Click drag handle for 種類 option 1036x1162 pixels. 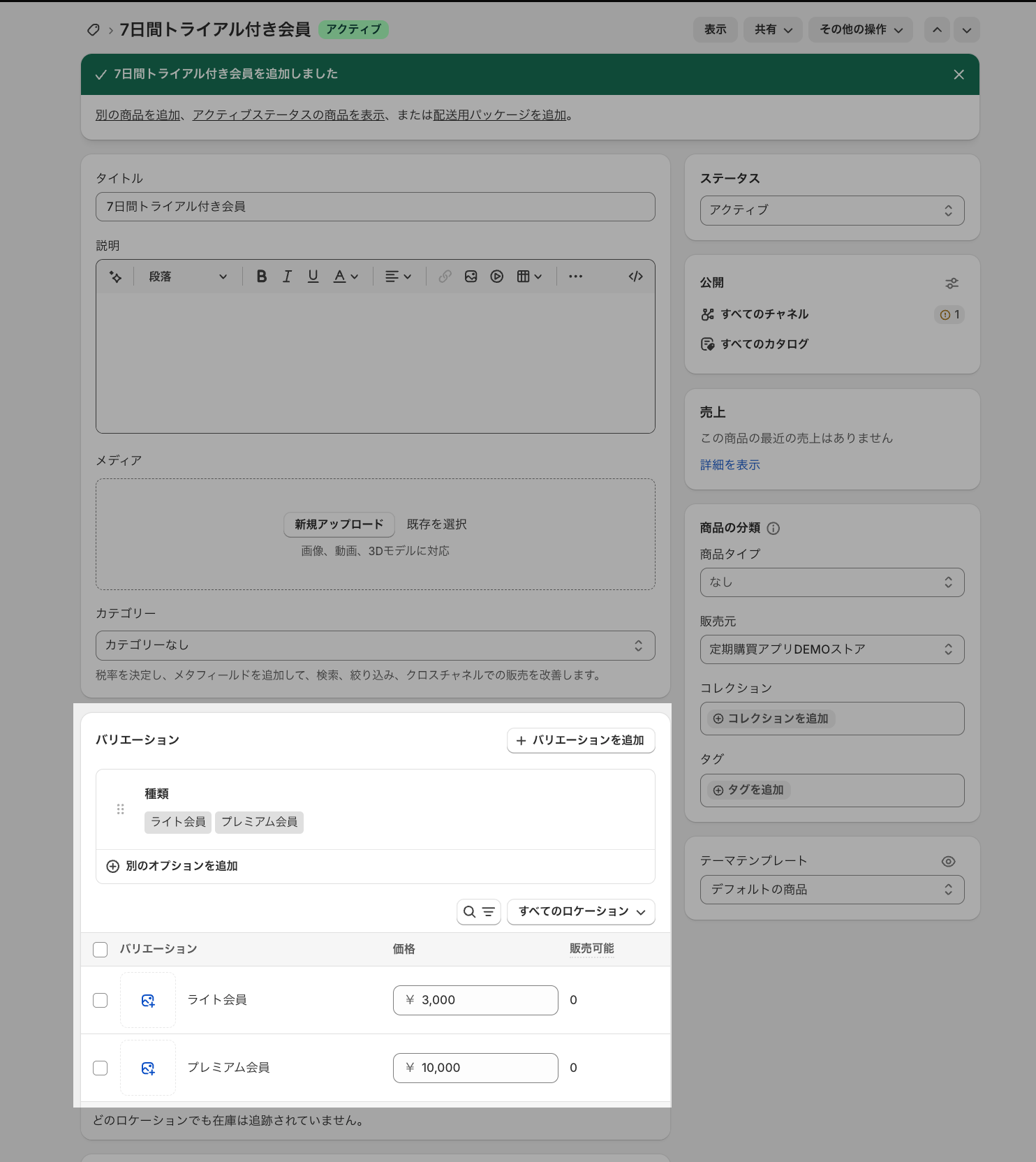point(121,809)
